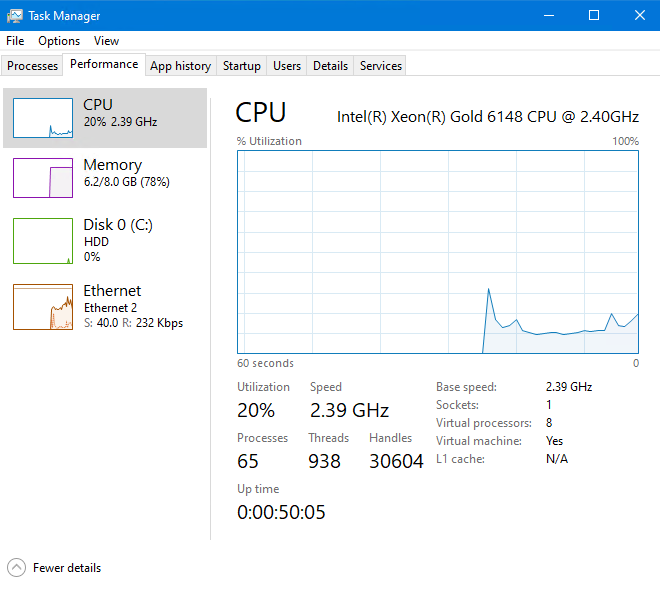Screen dimensions: 660x591
Task: Open the Users tab
Action: (287, 66)
